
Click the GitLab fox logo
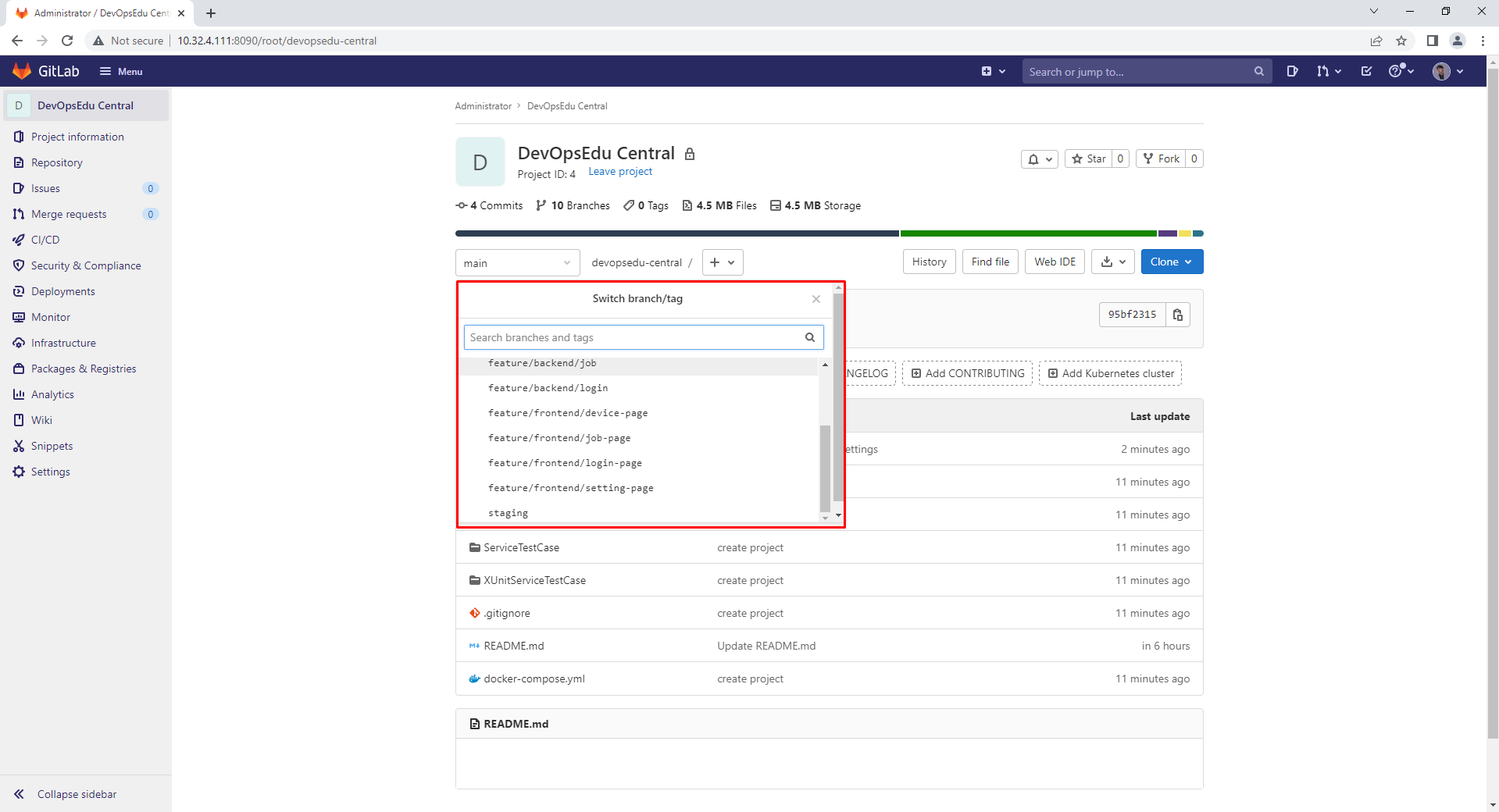[x=22, y=71]
